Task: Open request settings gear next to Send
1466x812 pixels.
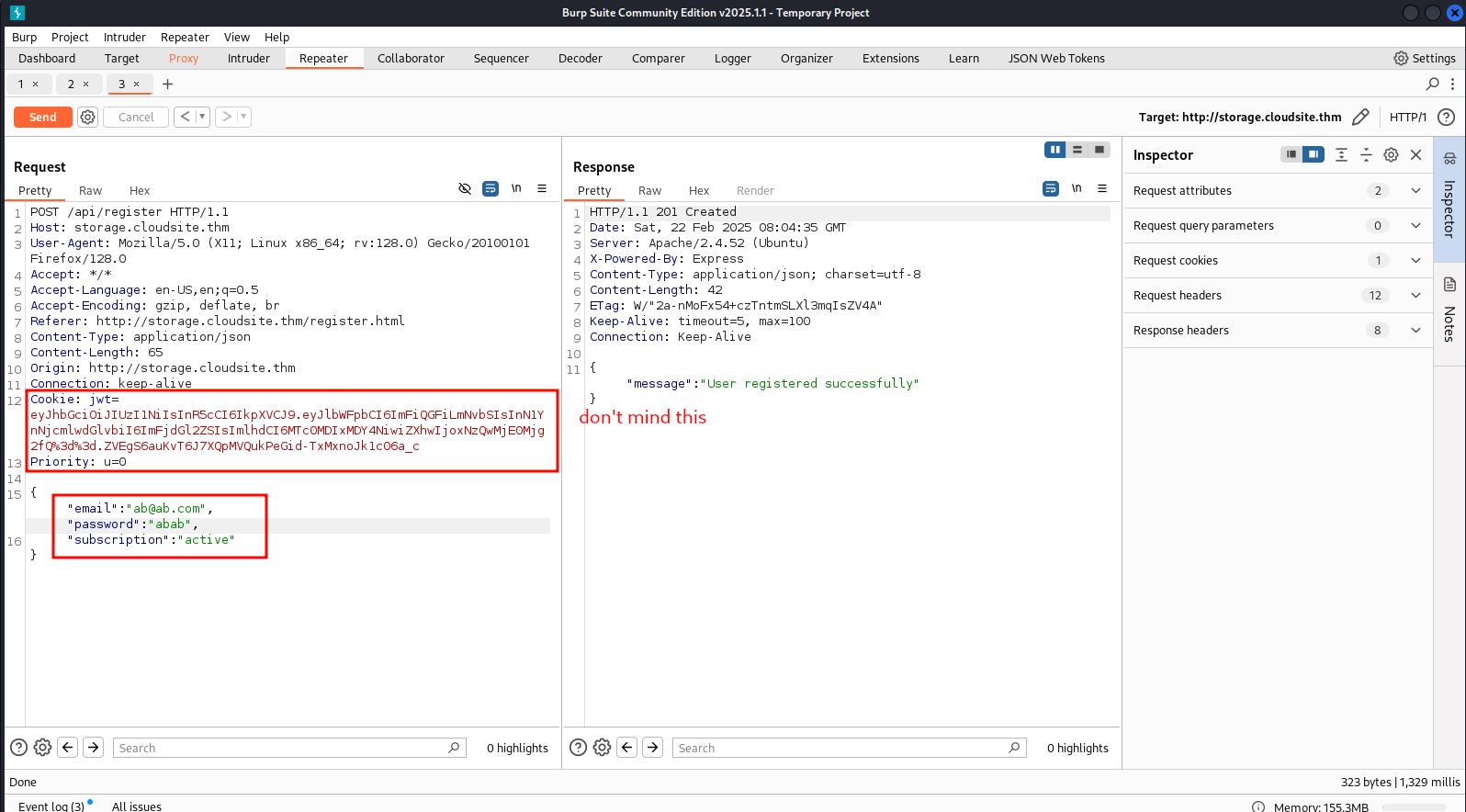Action: point(87,117)
